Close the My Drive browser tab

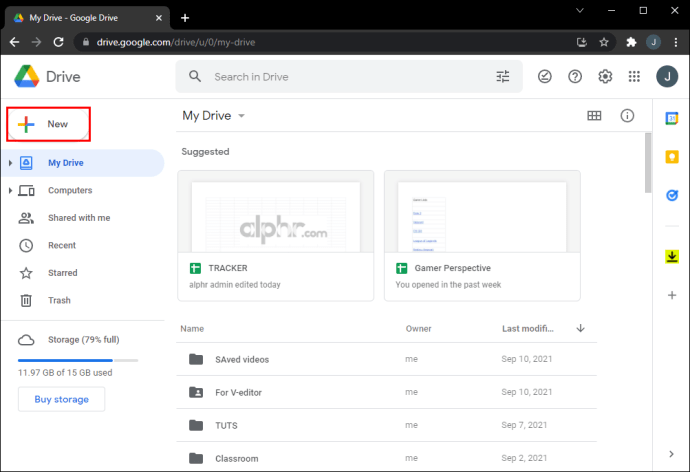click(x=159, y=18)
